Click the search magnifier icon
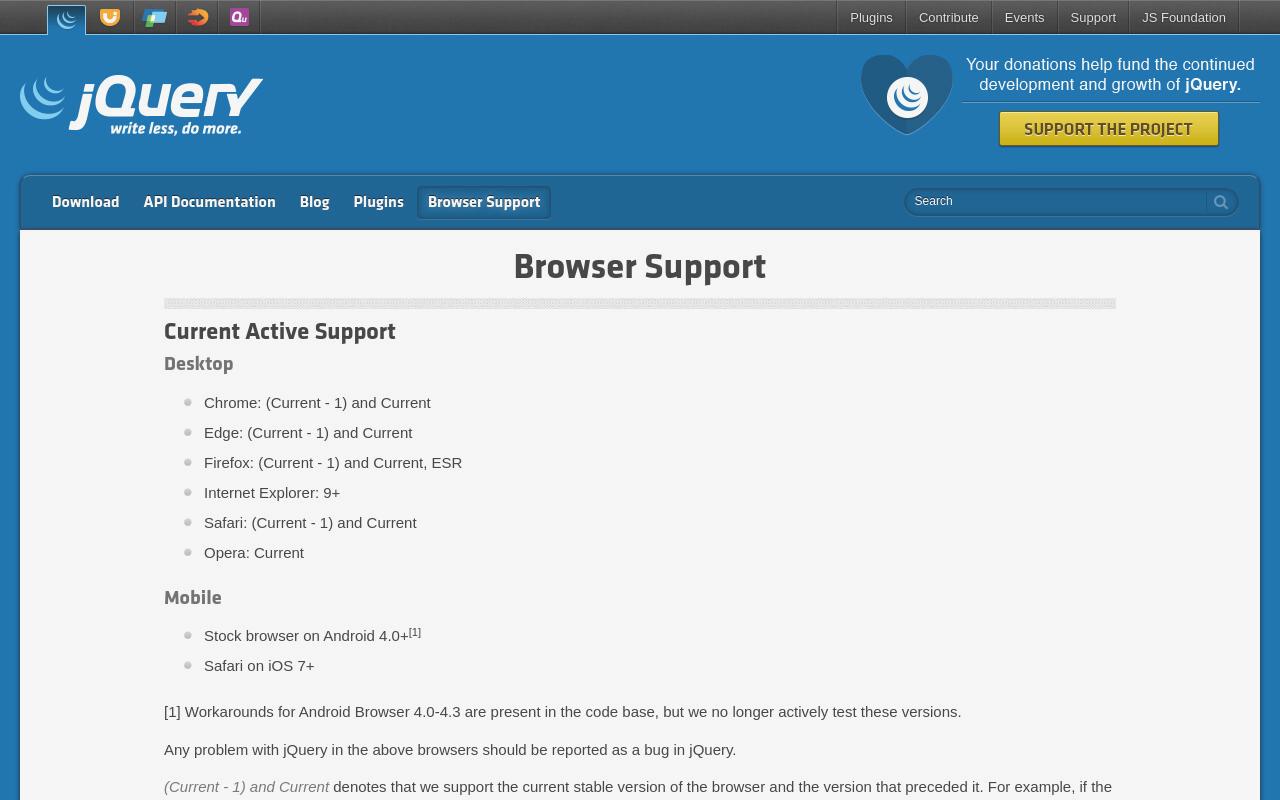This screenshot has height=800, width=1280. point(1221,202)
